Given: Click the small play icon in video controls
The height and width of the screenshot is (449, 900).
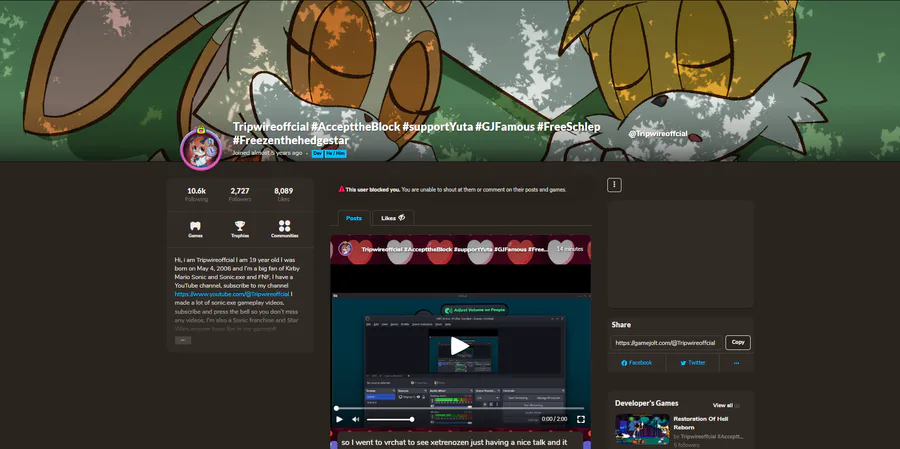Looking at the screenshot, I should tap(339, 419).
